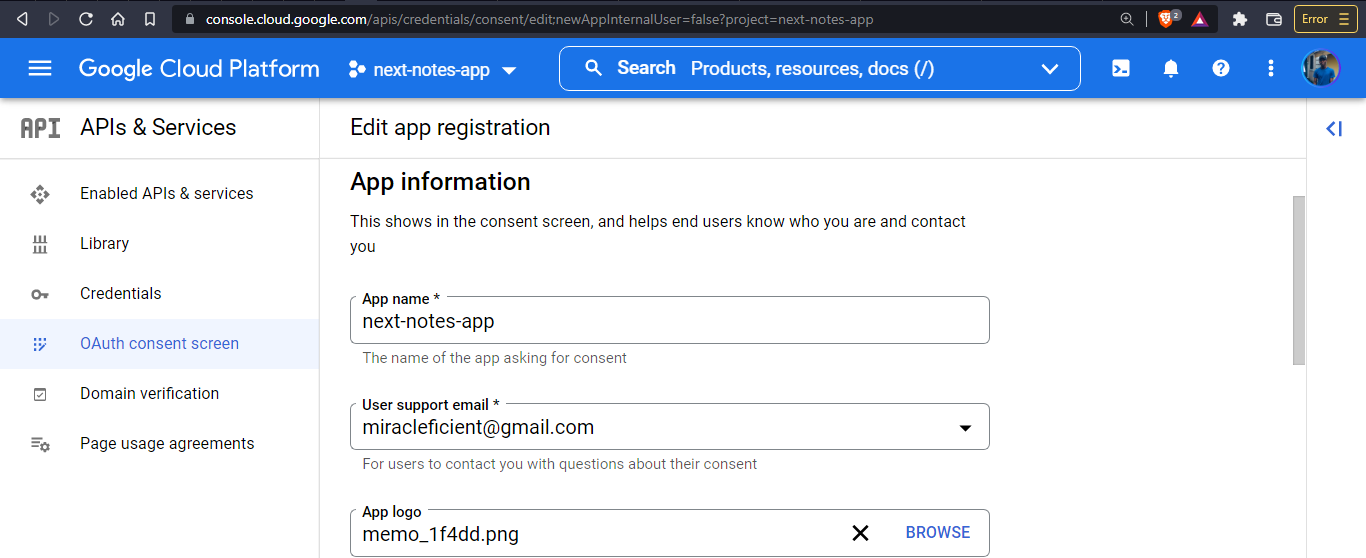Open the browser extensions puzzle icon
Screen dimensions: 1366x558
[1240, 19]
